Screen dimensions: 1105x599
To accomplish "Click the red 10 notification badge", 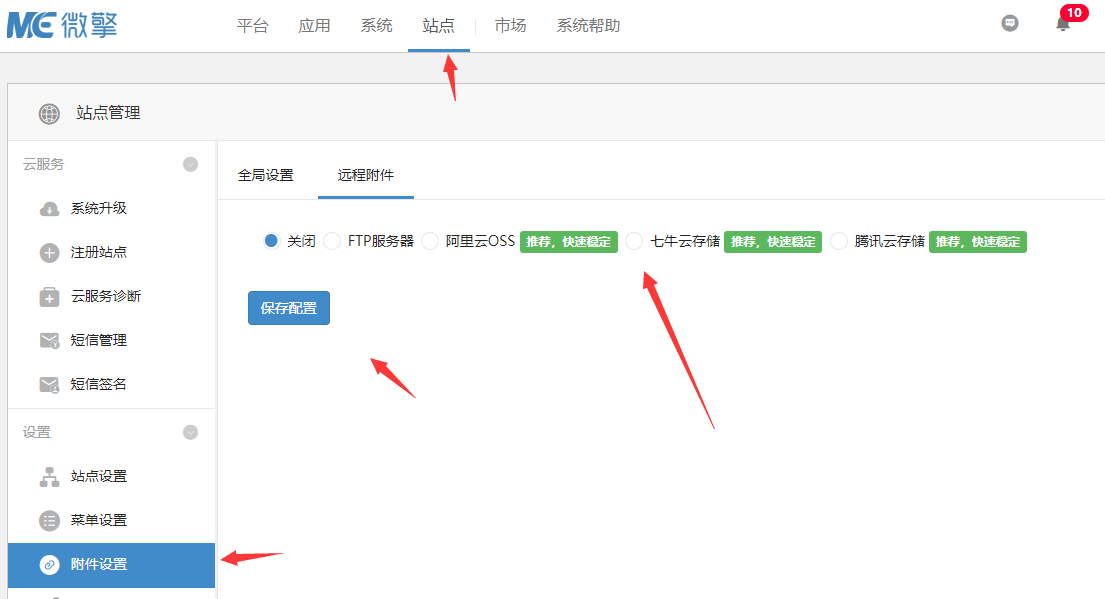I will point(1074,13).
